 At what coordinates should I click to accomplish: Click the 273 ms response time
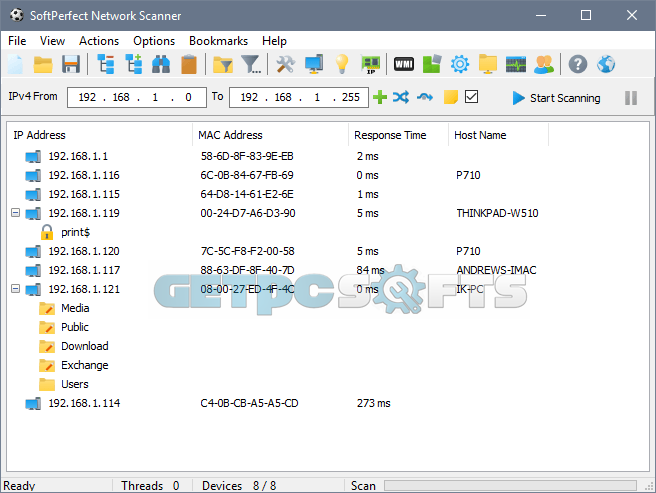click(373, 403)
